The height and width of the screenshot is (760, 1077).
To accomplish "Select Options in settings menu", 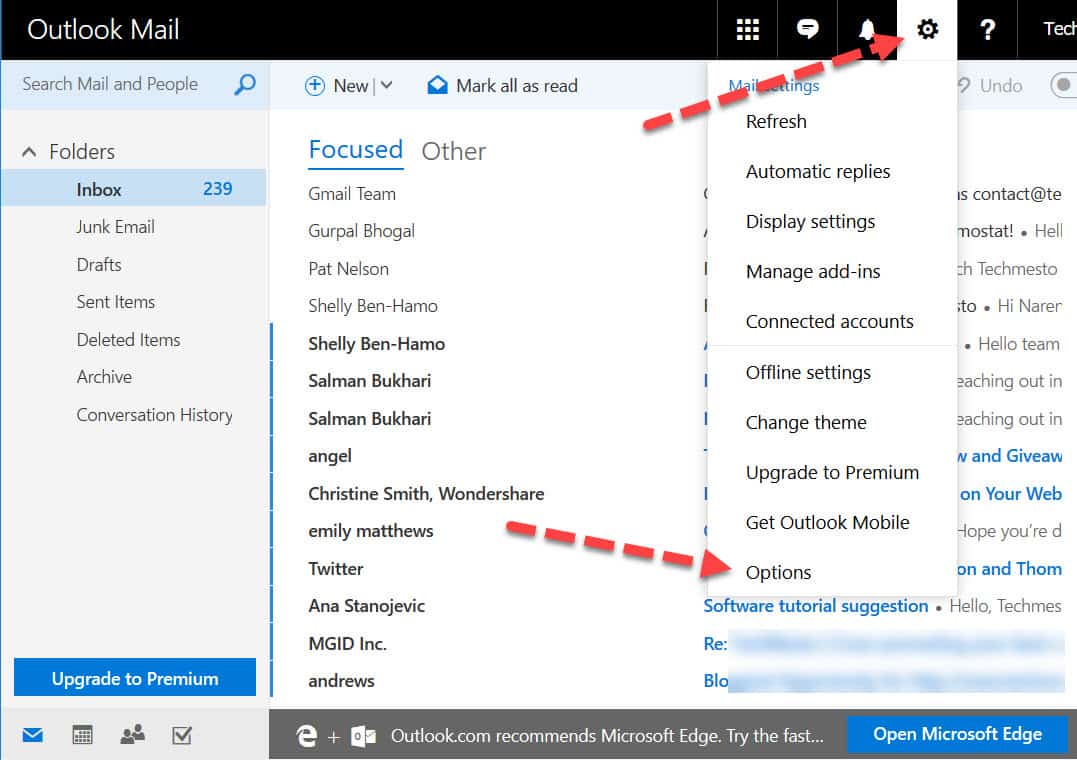I will (778, 573).
